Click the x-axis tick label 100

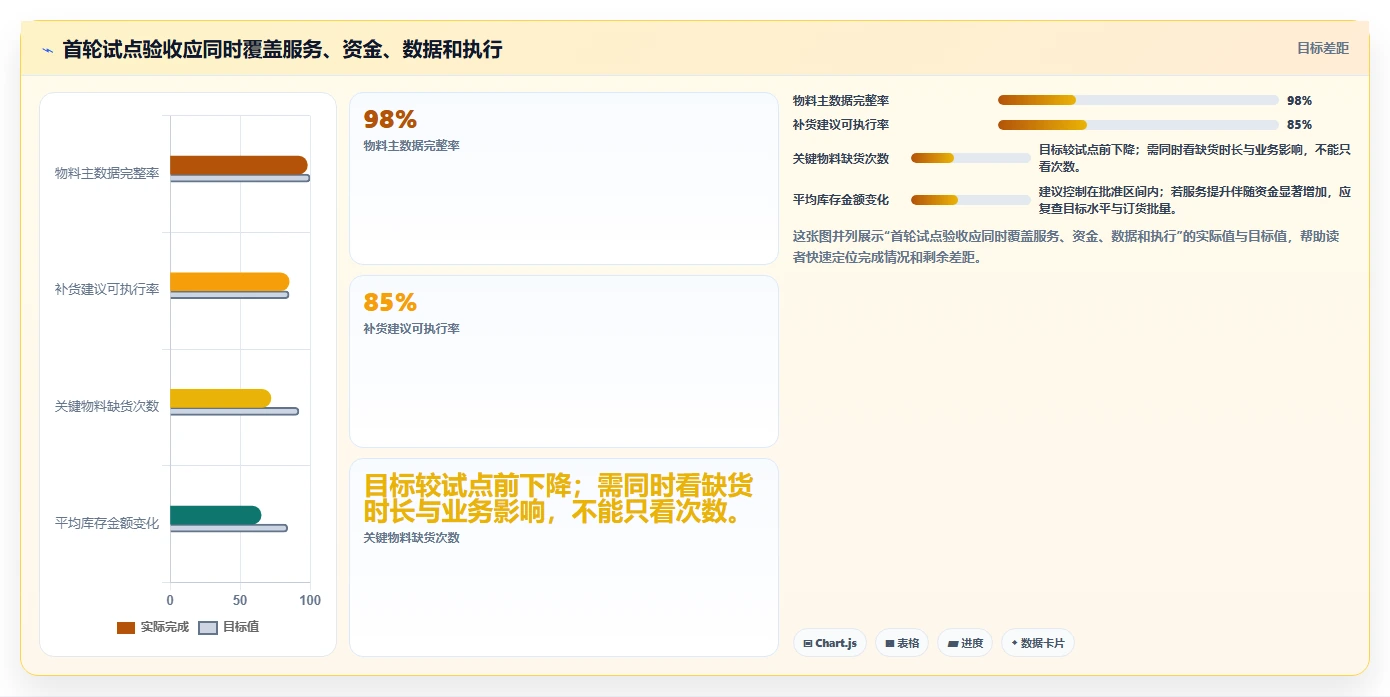[310, 600]
